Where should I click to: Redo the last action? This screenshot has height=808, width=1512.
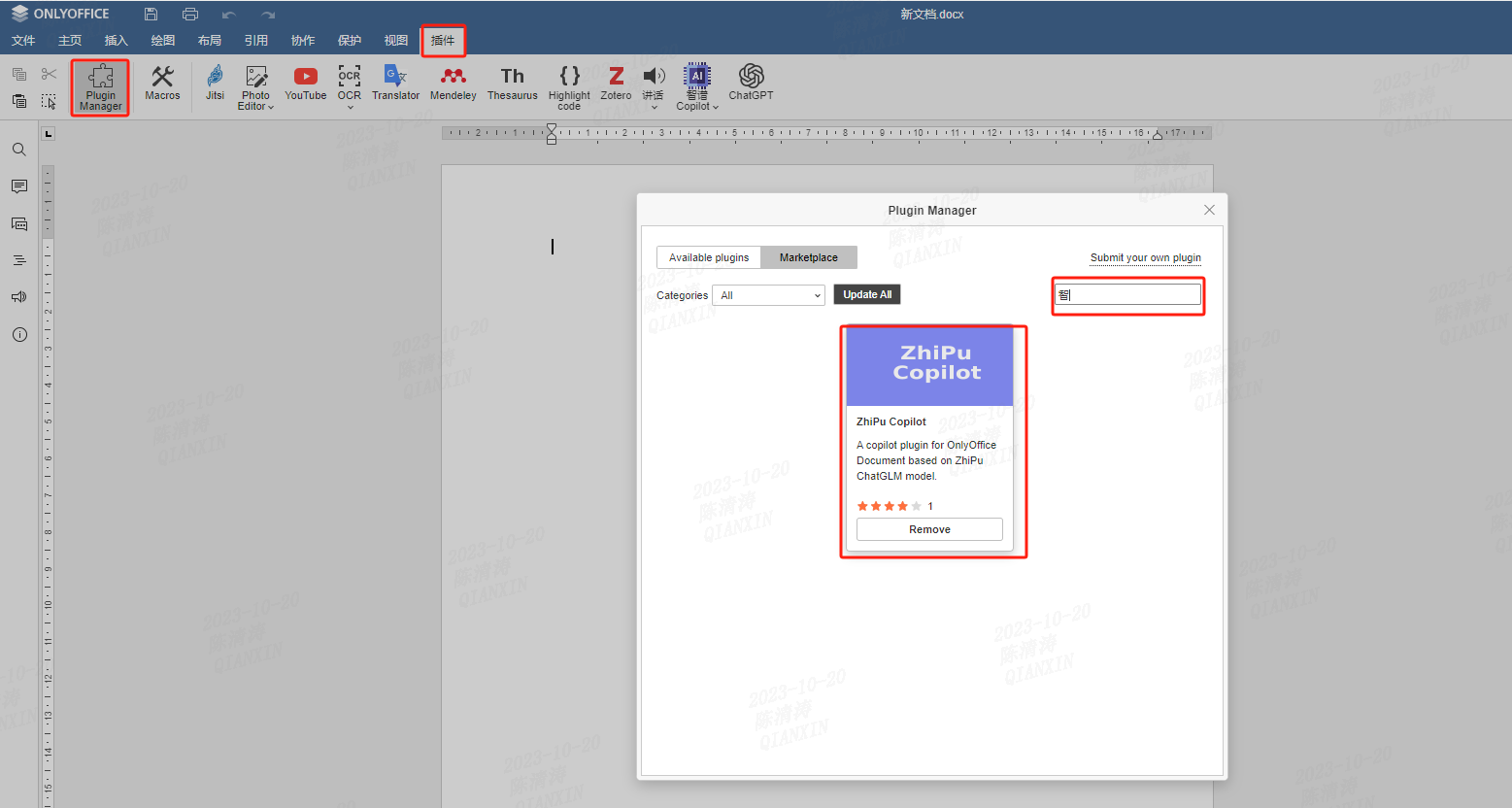[268, 15]
